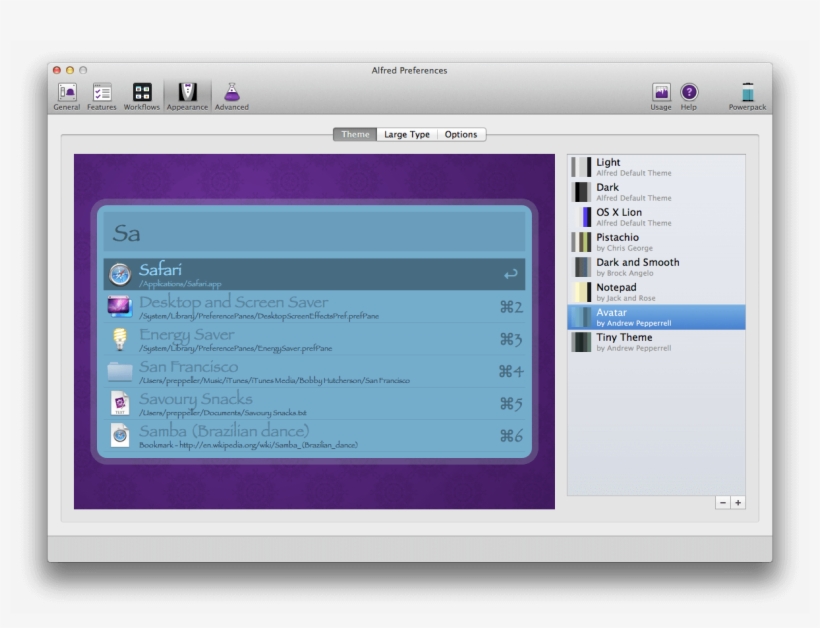
Task: Click the Safari result row in preview
Action: pos(314,274)
